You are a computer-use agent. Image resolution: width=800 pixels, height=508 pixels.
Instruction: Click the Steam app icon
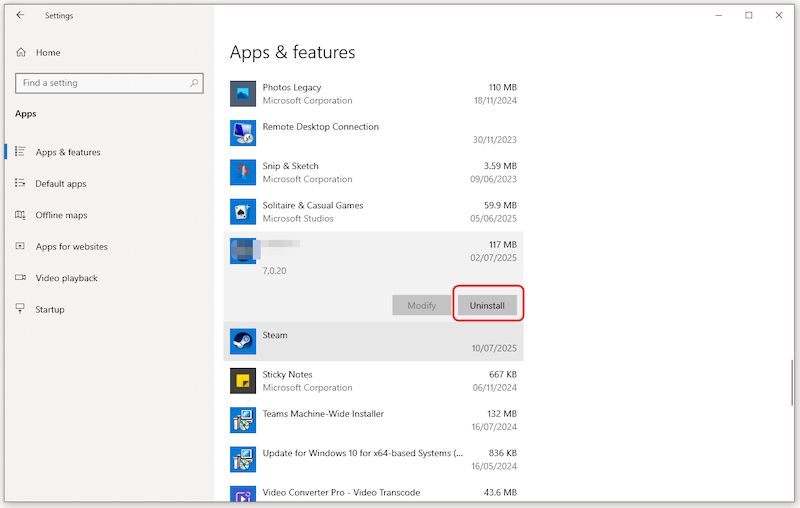pyautogui.click(x=243, y=341)
